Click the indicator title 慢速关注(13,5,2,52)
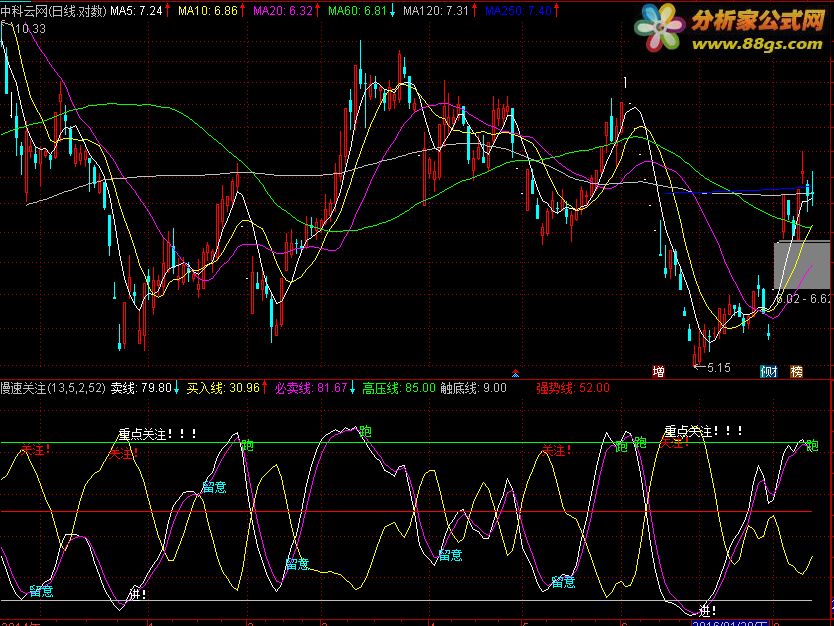834x626 pixels. (x=53, y=388)
